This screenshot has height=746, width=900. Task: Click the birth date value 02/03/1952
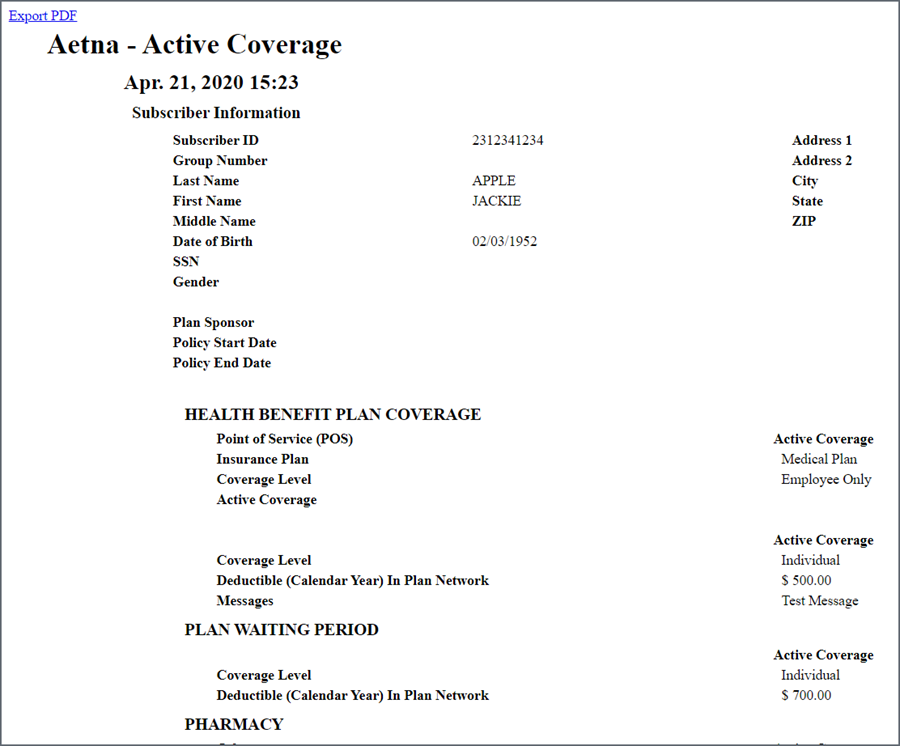pyautogui.click(x=505, y=242)
